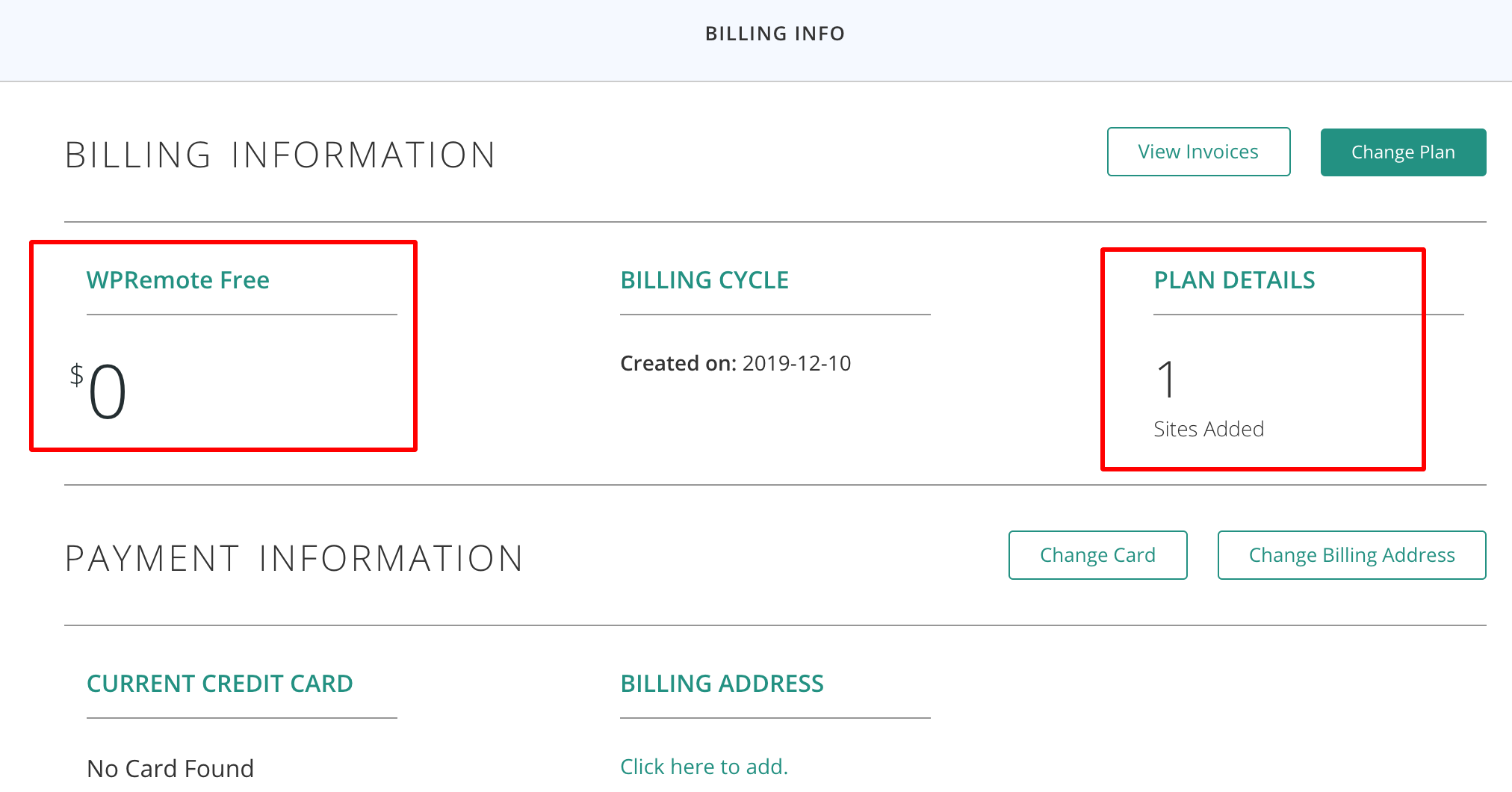This screenshot has width=1512, height=792.
Task: Open the View Invoices page
Action: (1198, 152)
